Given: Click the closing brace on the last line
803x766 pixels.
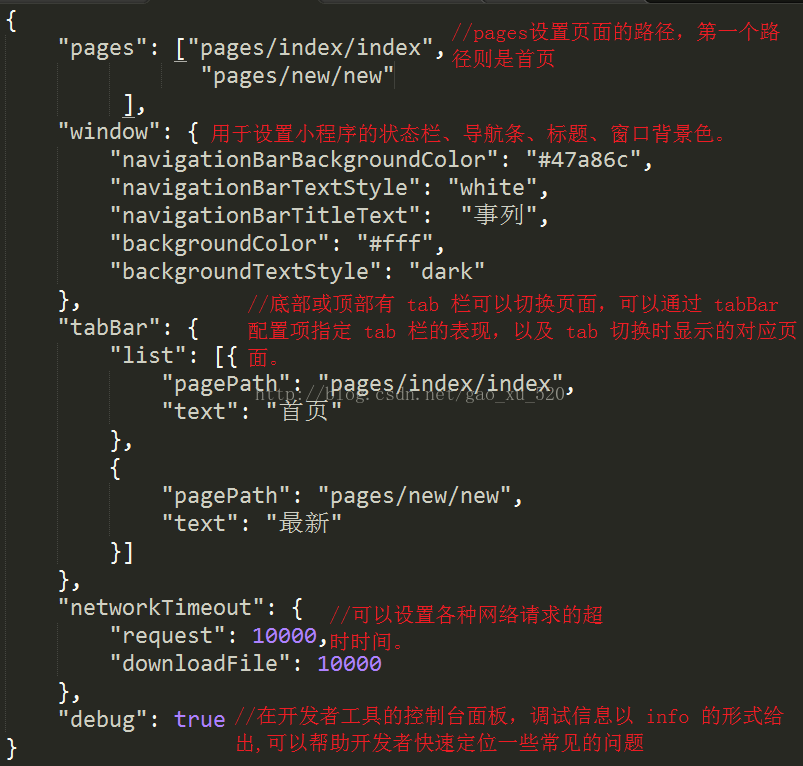Looking at the screenshot, I should [11, 749].
